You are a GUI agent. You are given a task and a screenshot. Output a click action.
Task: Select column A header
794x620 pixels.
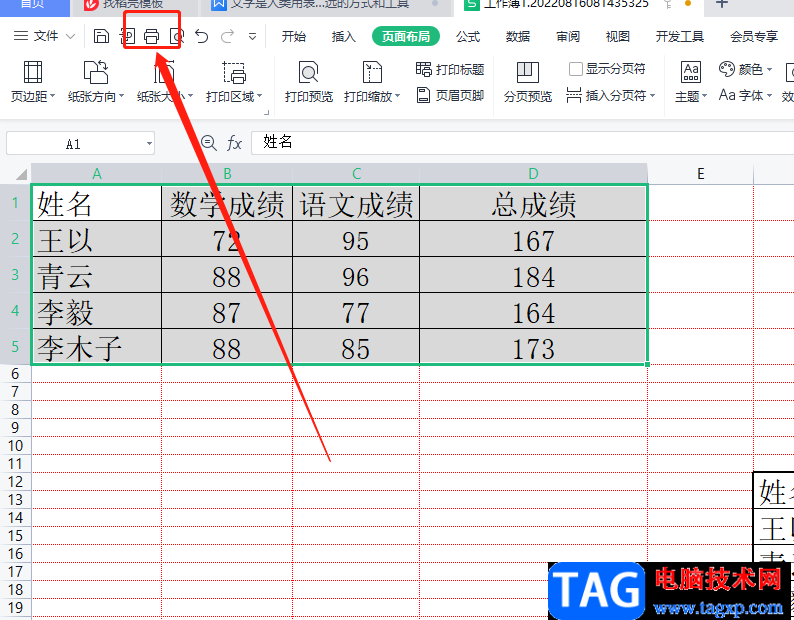97,174
